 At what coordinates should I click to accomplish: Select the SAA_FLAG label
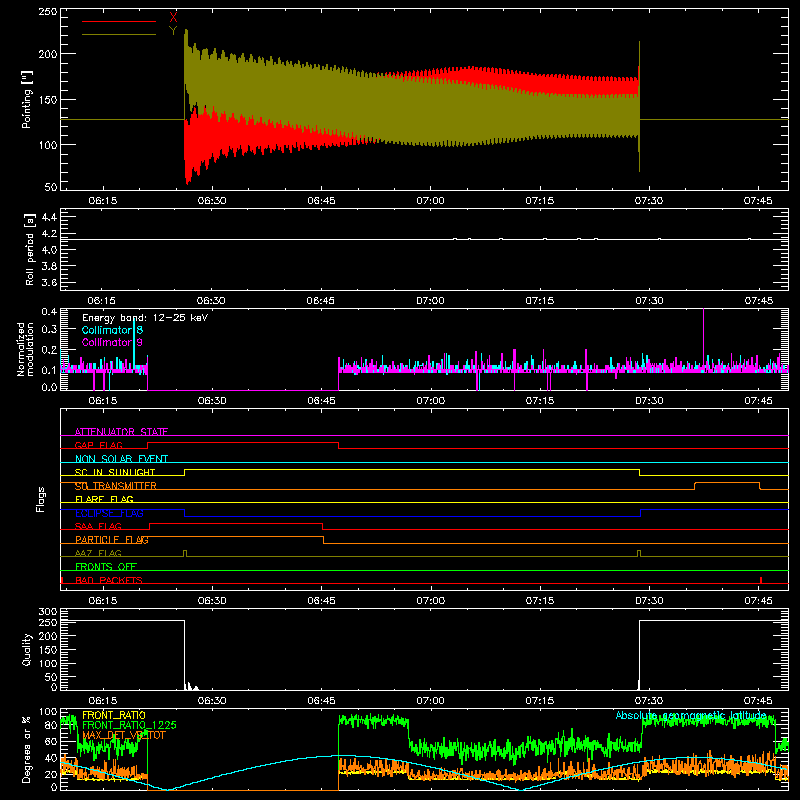[98, 526]
